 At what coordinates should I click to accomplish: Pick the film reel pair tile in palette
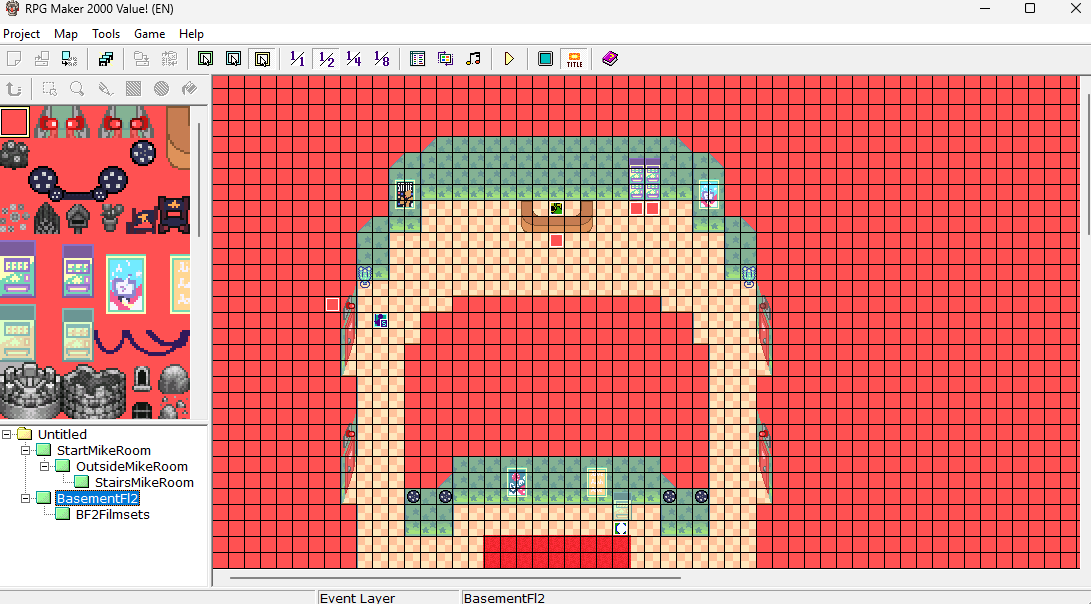[78, 183]
